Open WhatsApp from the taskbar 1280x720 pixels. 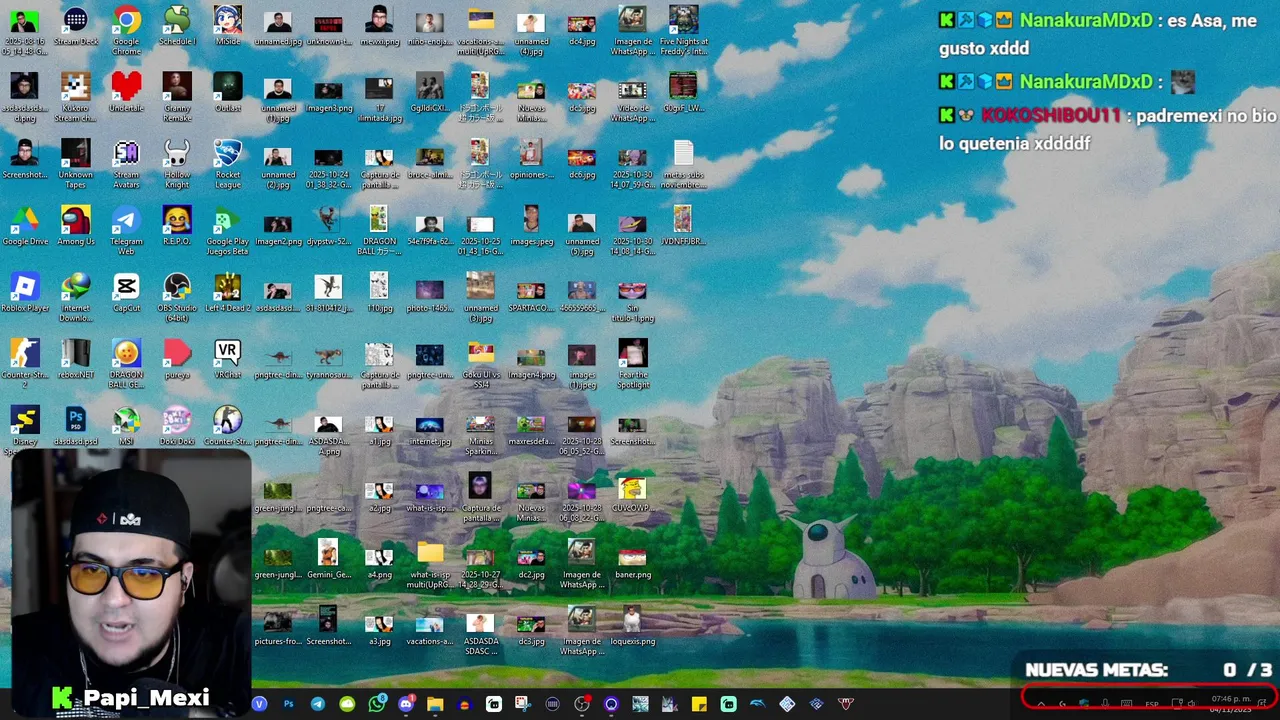click(x=376, y=704)
